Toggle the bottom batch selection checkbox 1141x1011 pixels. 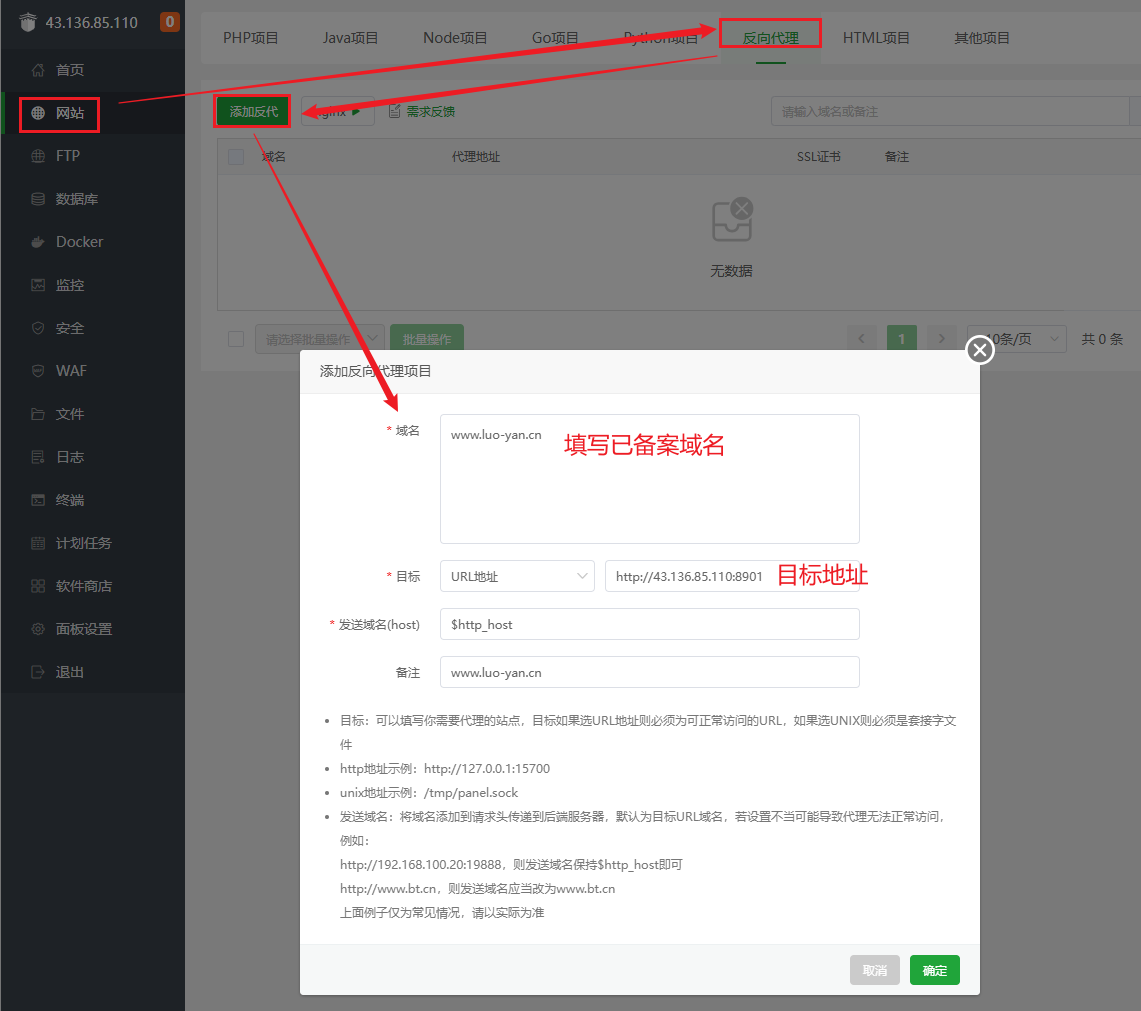[236, 338]
